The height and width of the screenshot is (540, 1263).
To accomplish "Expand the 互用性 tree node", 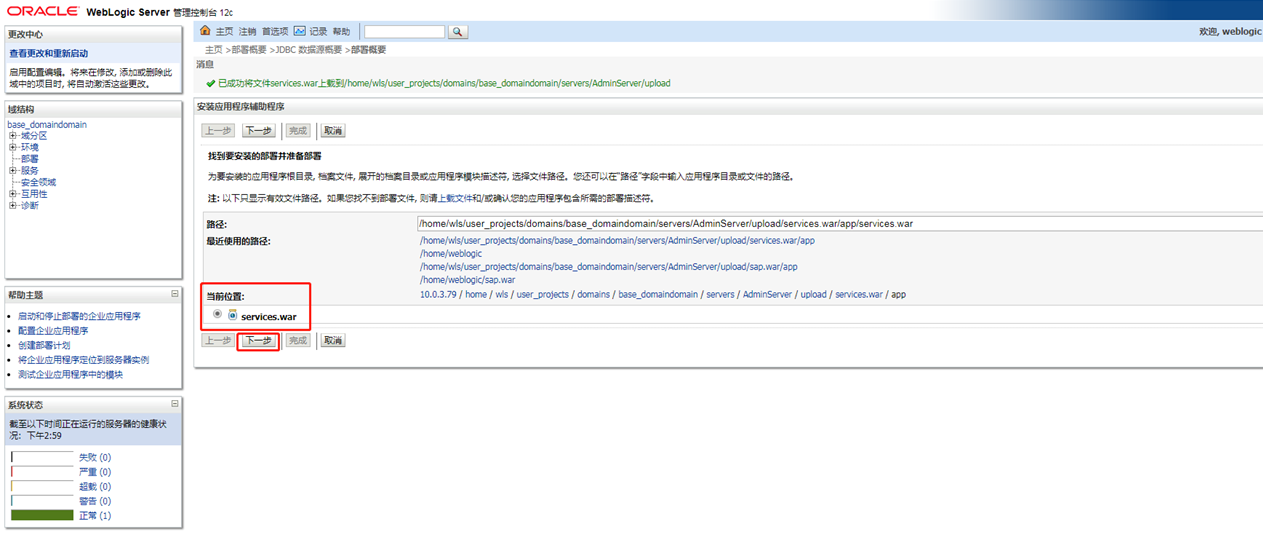I will point(13,194).
